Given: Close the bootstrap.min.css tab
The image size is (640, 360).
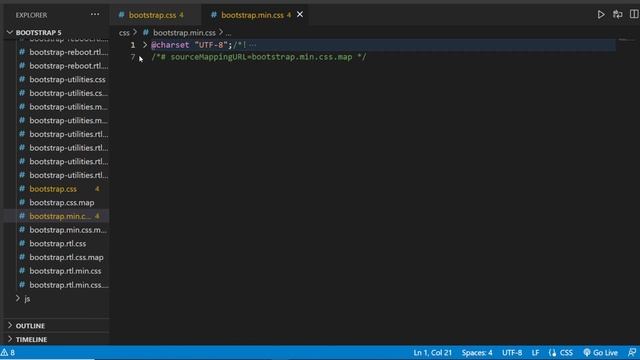Looking at the screenshot, I should [300, 15].
